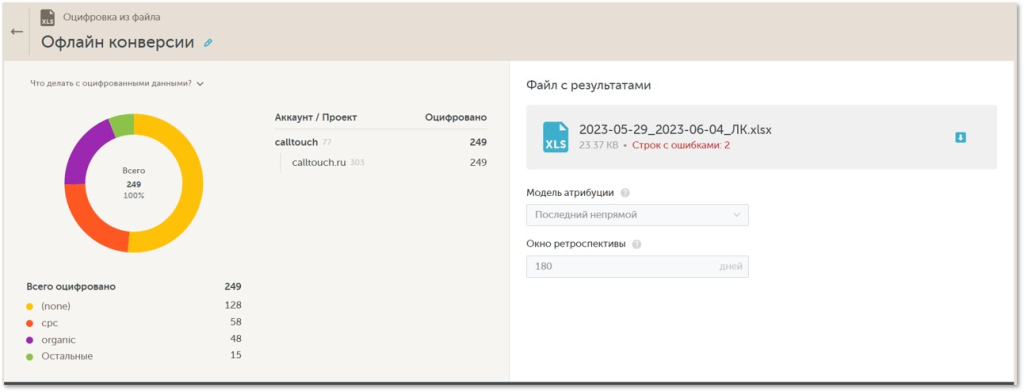The height and width of the screenshot is (392, 1024).
Task: Open help icon next to Модель атрибуции
Action: 625,193
